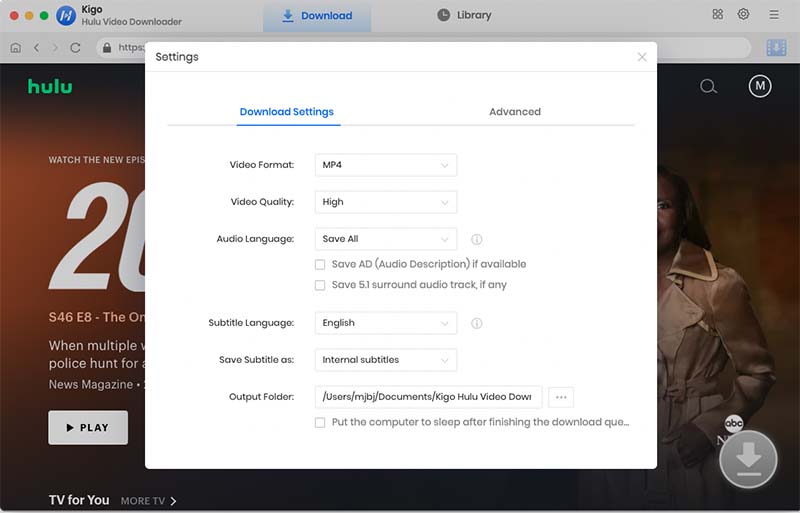The width and height of the screenshot is (800, 513).
Task: Show Audio Language info icon
Action: point(477,239)
